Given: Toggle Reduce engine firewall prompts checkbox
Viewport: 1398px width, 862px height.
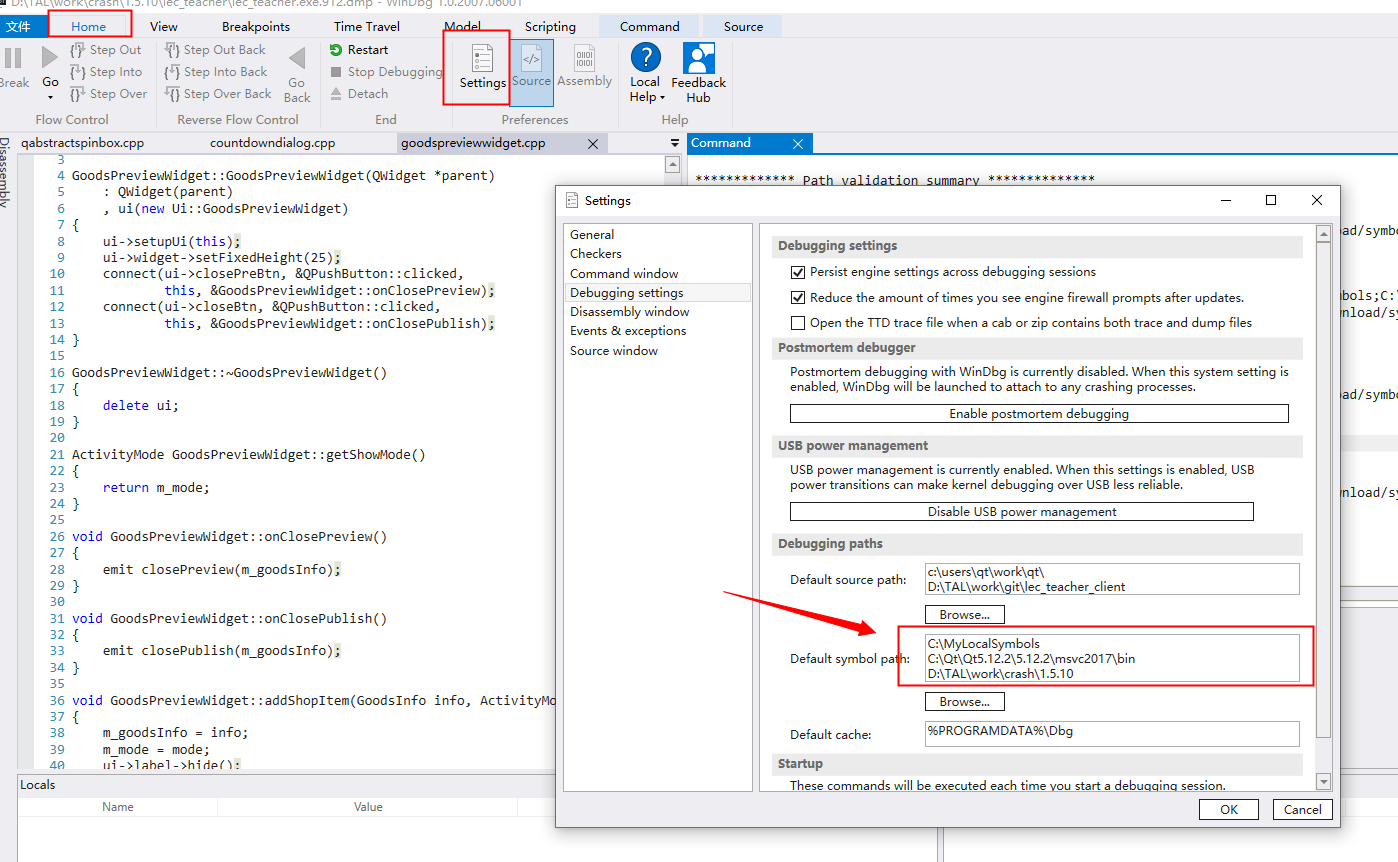Looking at the screenshot, I should pos(798,297).
